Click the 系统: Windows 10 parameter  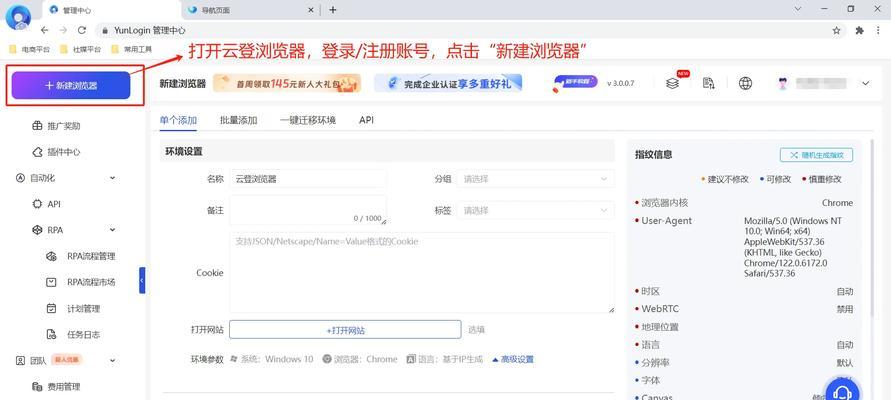click(x=272, y=359)
